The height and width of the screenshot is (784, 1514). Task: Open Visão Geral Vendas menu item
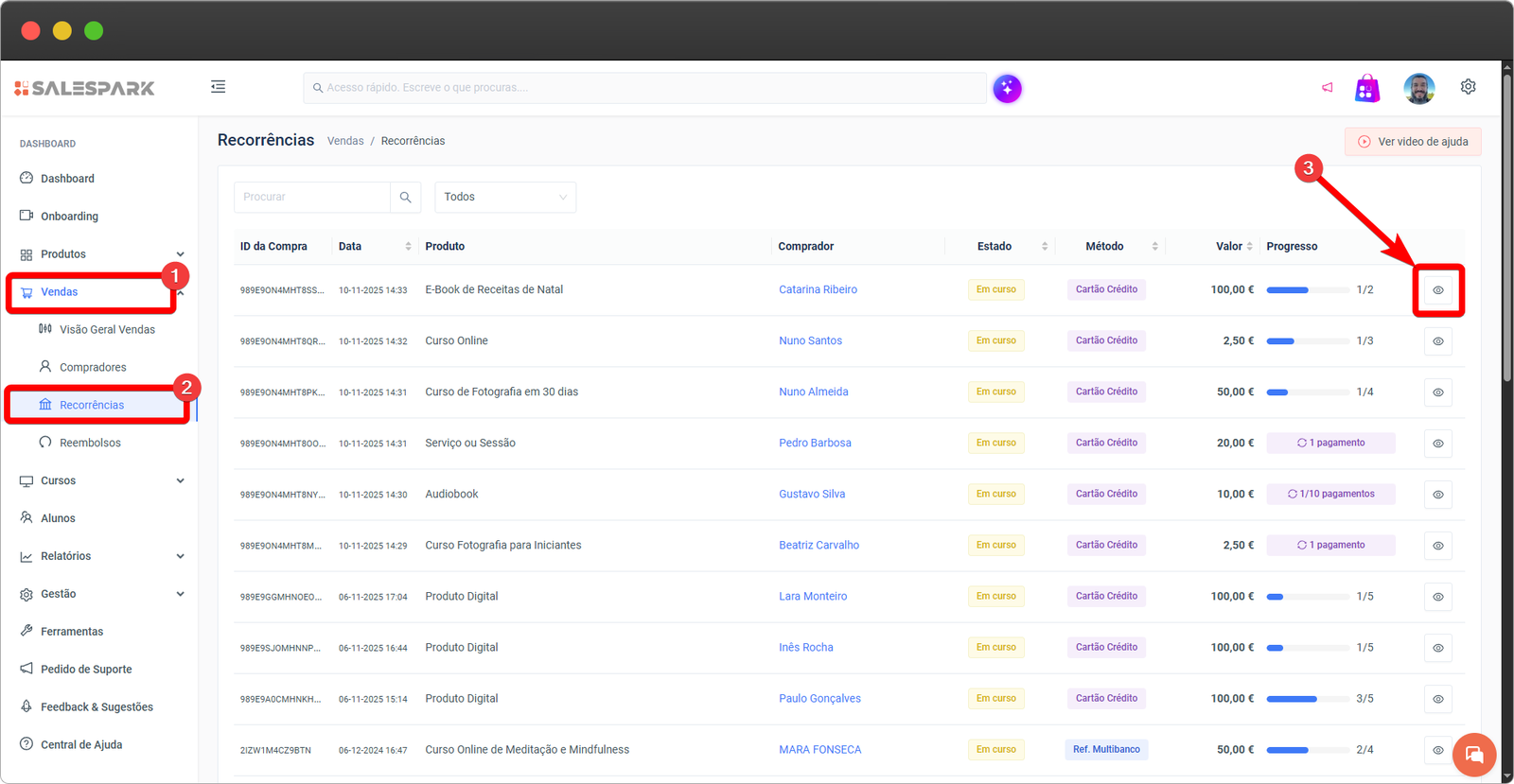(107, 329)
